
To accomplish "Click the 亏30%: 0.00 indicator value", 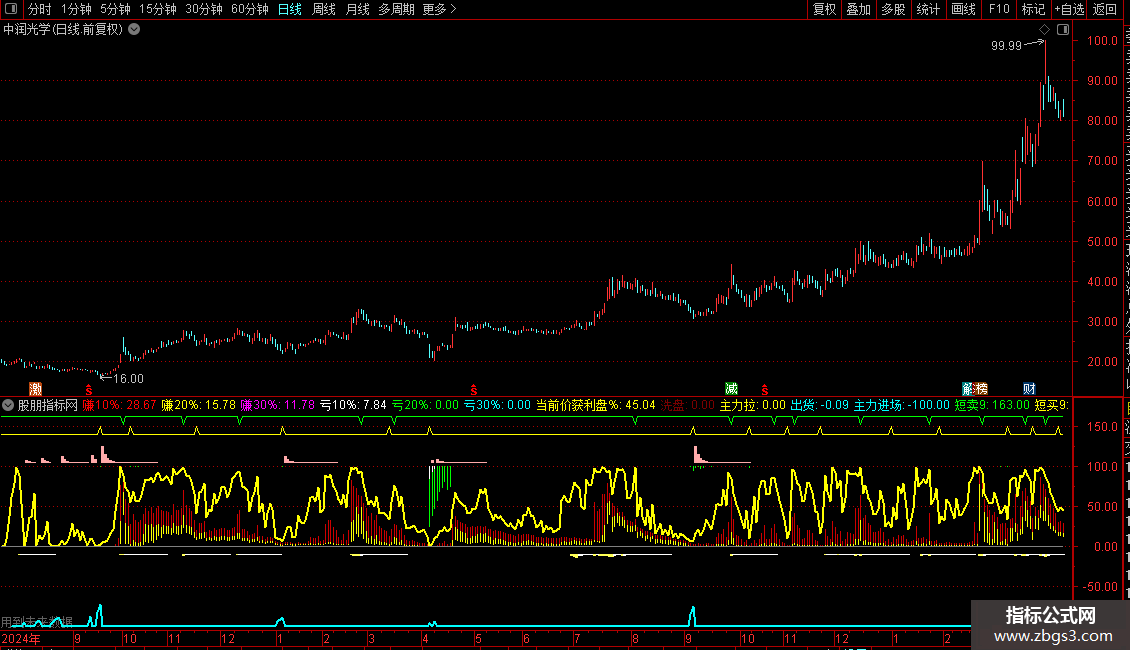I will 497,405.
